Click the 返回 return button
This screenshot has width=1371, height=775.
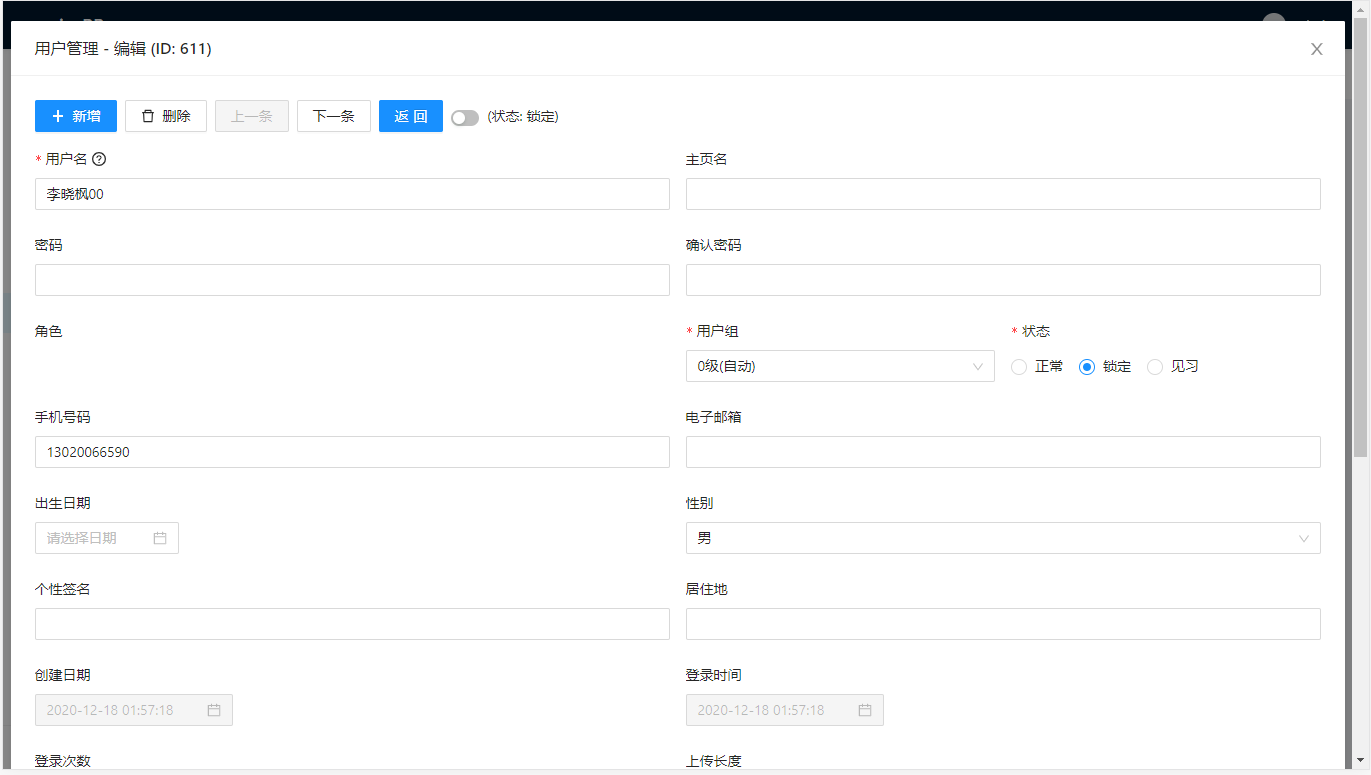pyautogui.click(x=411, y=116)
